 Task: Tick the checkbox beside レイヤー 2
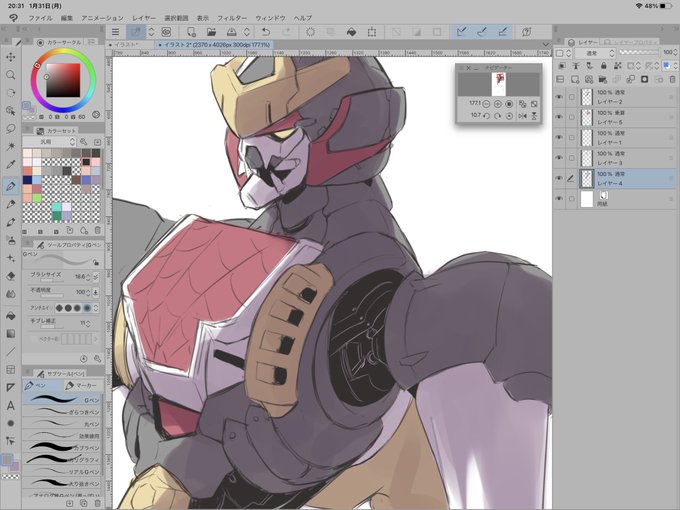[572, 97]
